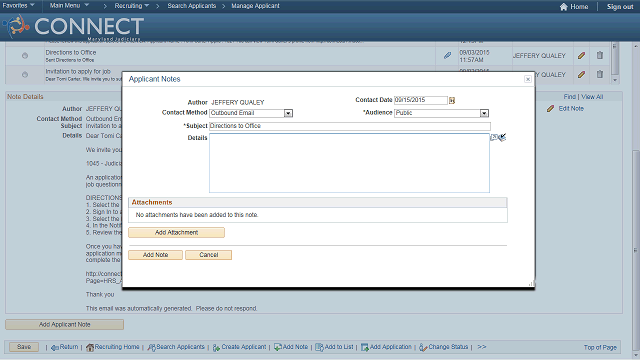The width and height of the screenshot is (640, 360).
Task: Click the trash icon on Invitation to apply row
Action: point(600,74)
